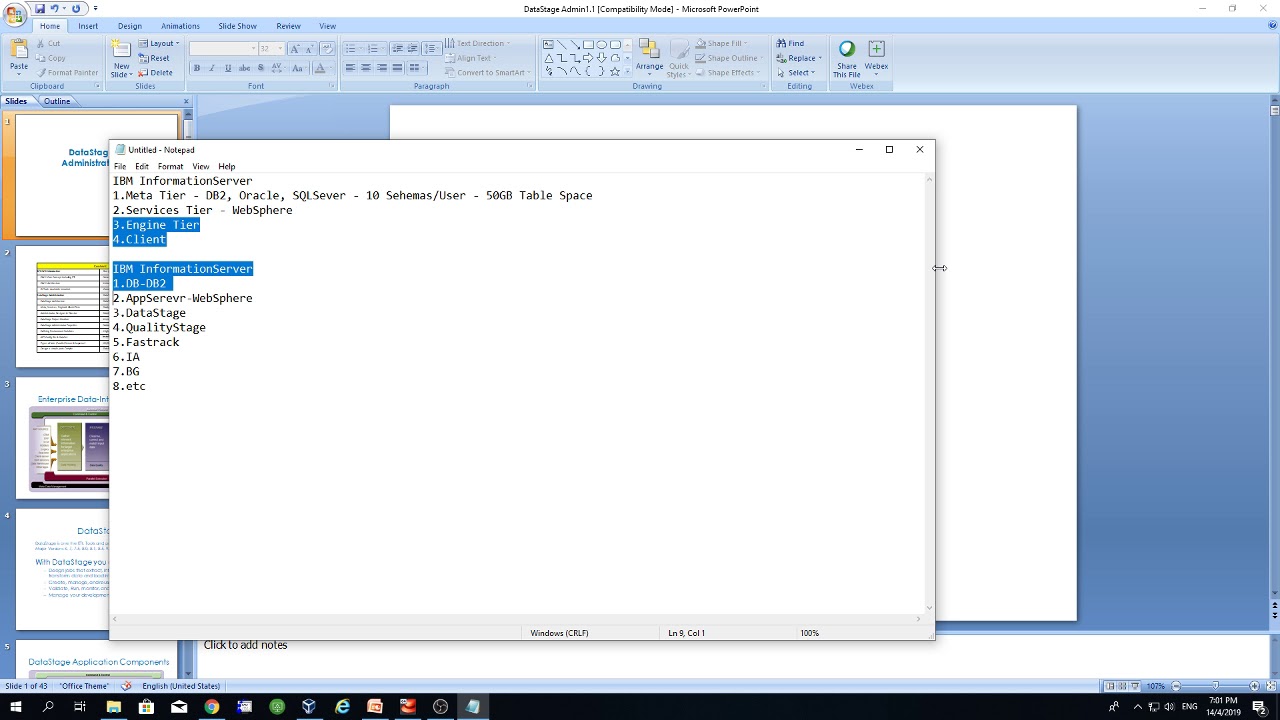This screenshot has width=1280, height=720.
Task: Zoom in using the plus button
Action: tap(1255, 686)
